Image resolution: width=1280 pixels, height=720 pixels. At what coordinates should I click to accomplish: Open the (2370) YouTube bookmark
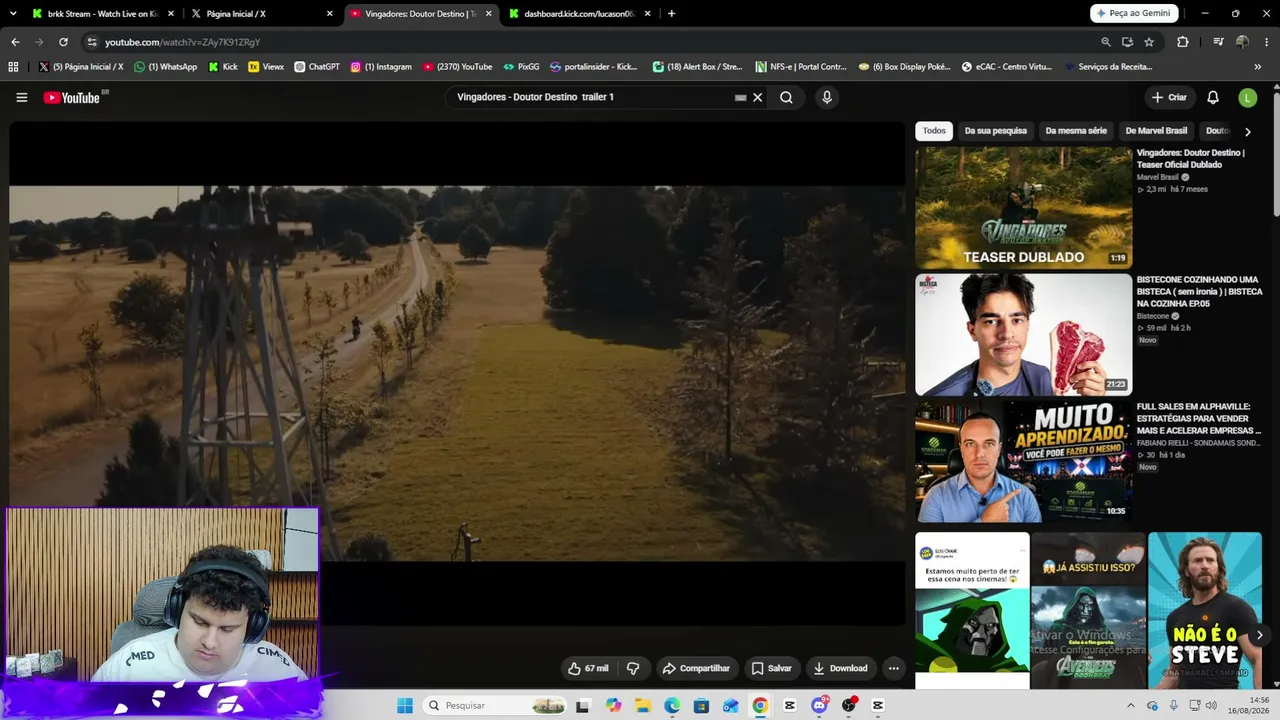(x=457, y=67)
